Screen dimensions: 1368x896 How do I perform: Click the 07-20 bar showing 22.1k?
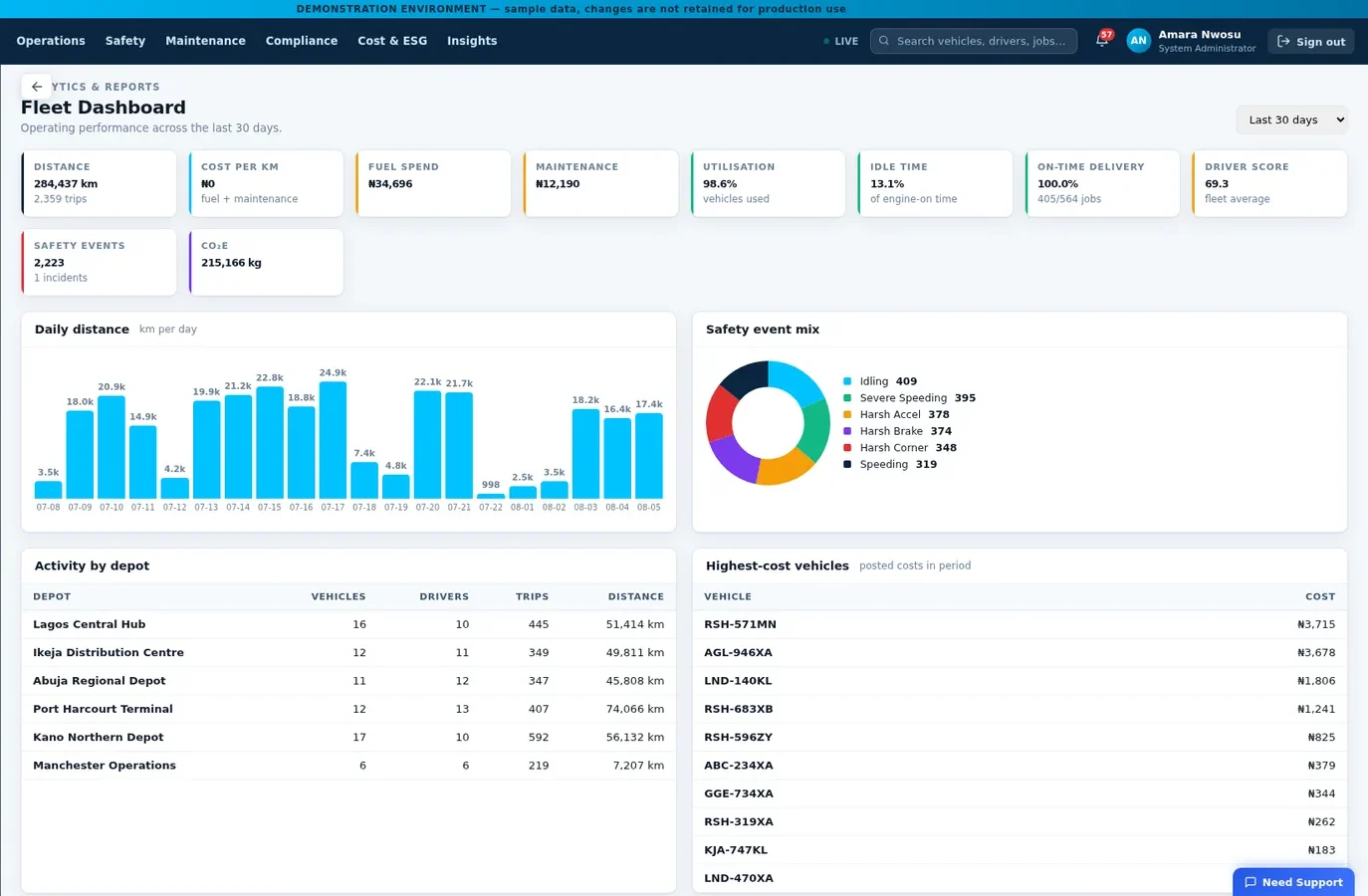[427, 445]
